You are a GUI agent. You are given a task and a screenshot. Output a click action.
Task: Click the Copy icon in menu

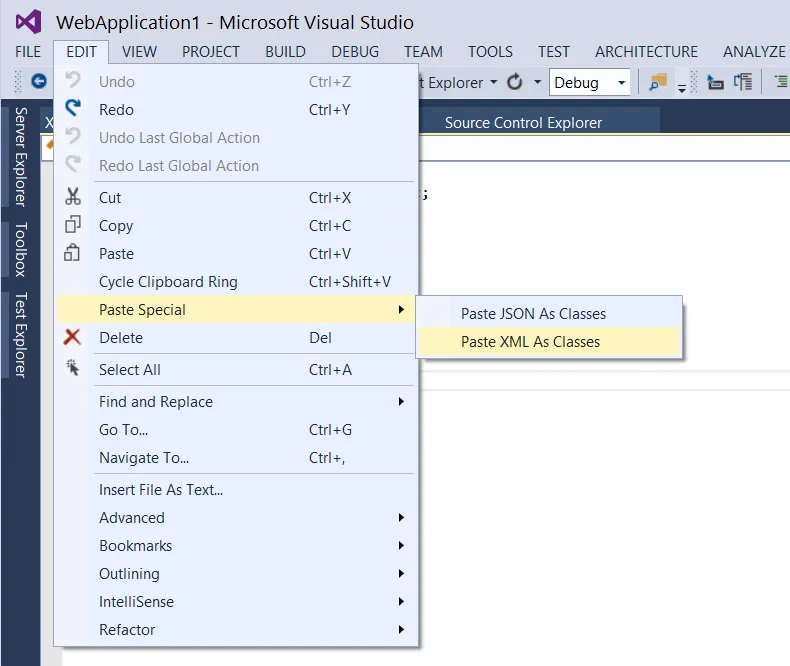point(72,225)
